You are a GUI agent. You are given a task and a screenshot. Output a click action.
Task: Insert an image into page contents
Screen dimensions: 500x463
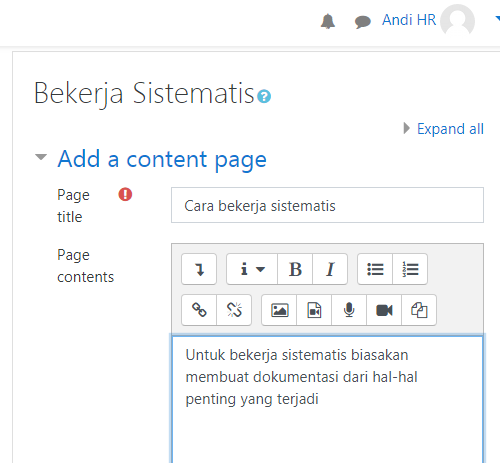click(279, 310)
